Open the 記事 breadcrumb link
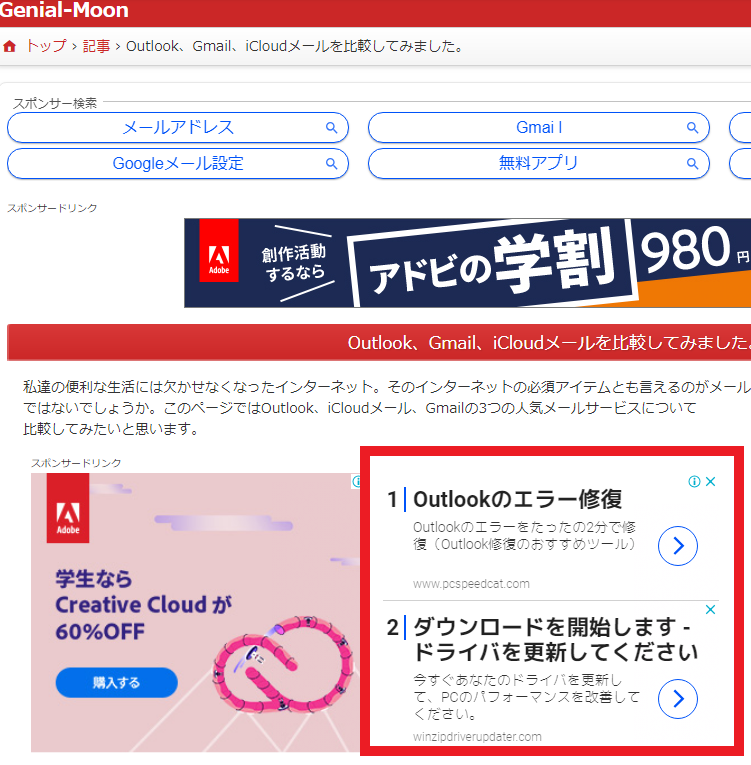Image resolution: width=751 pixels, height=765 pixels. coord(96,46)
